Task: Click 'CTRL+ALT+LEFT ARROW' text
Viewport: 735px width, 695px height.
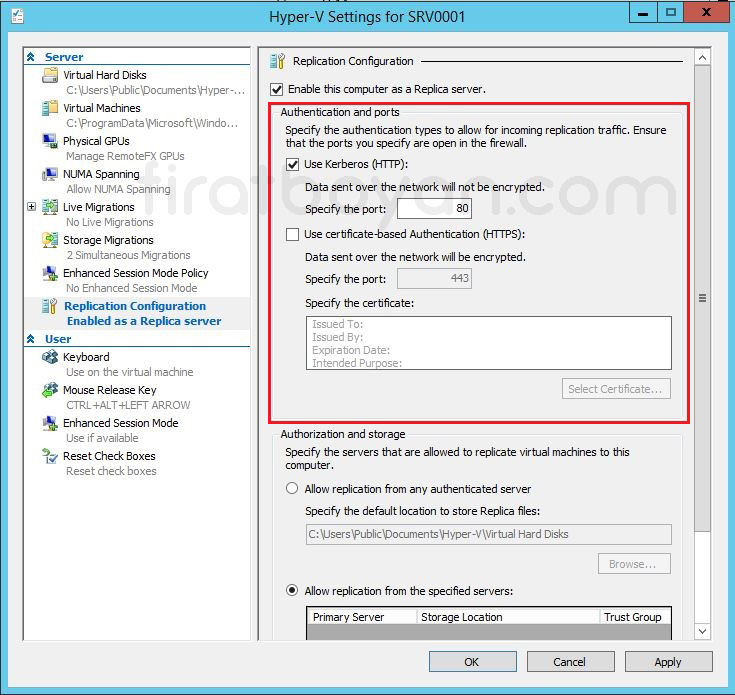Action: [128, 405]
